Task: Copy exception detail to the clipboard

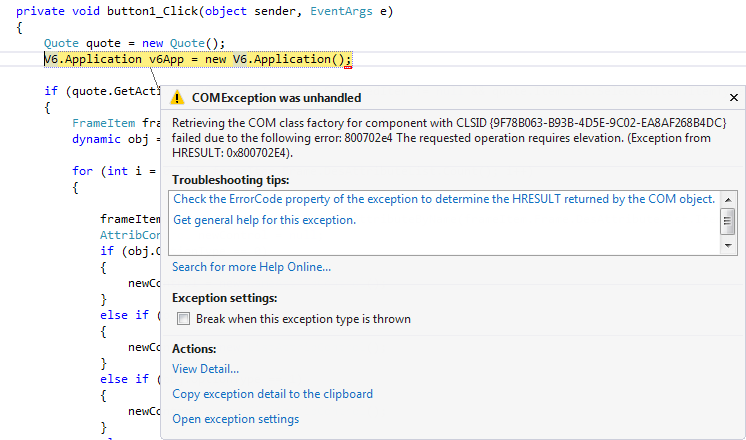Action: tap(273, 394)
